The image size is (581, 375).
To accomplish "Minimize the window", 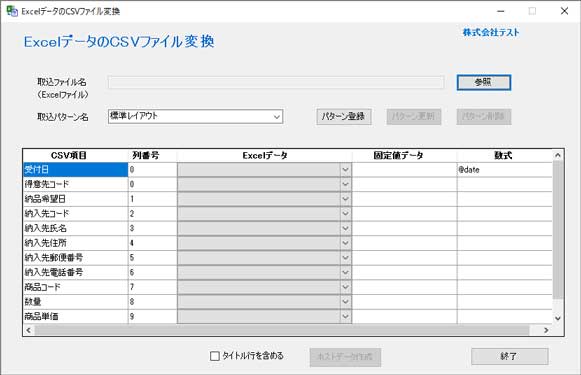I will (x=501, y=11).
